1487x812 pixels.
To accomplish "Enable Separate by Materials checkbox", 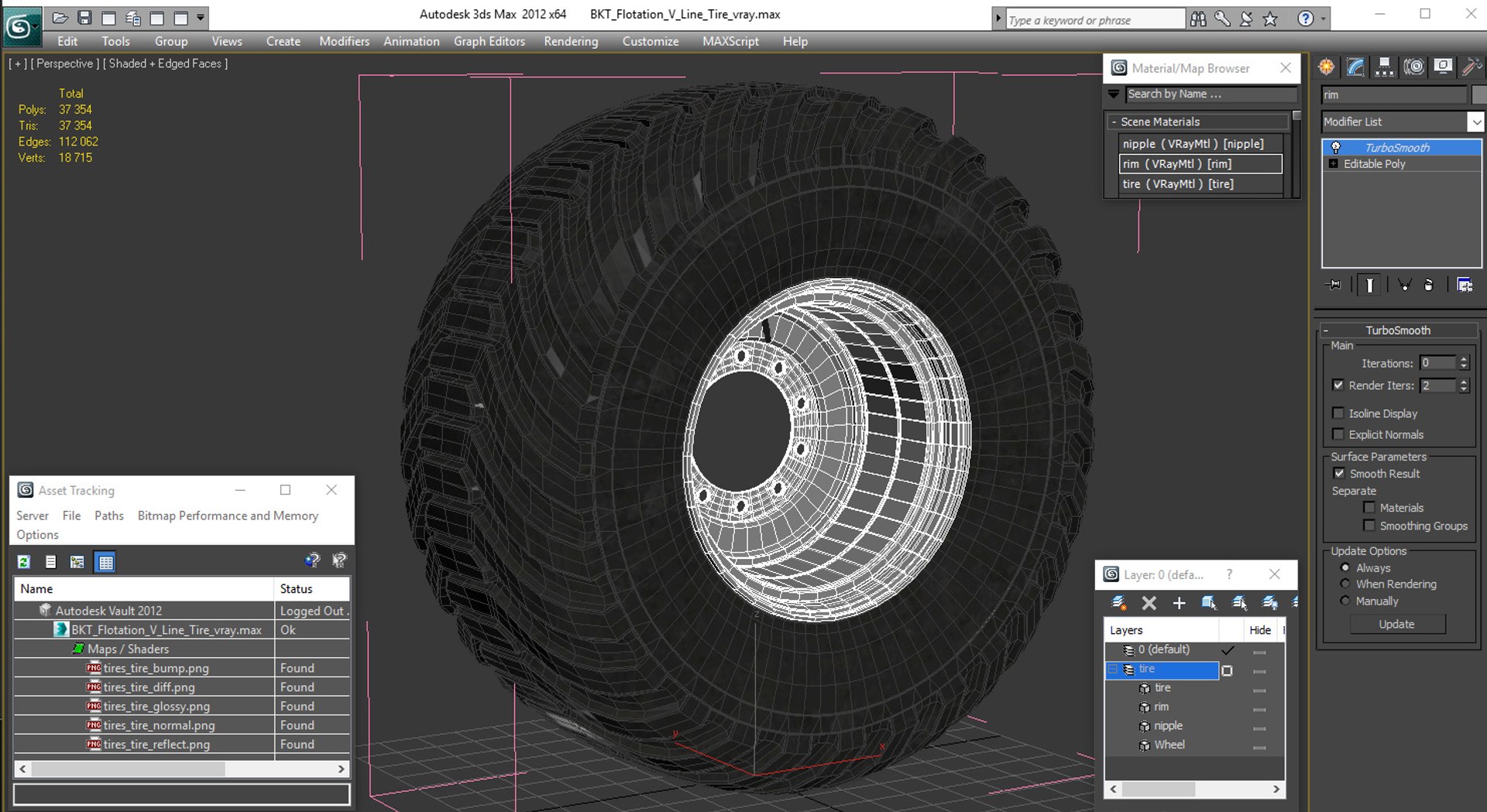I will (1369, 508).
